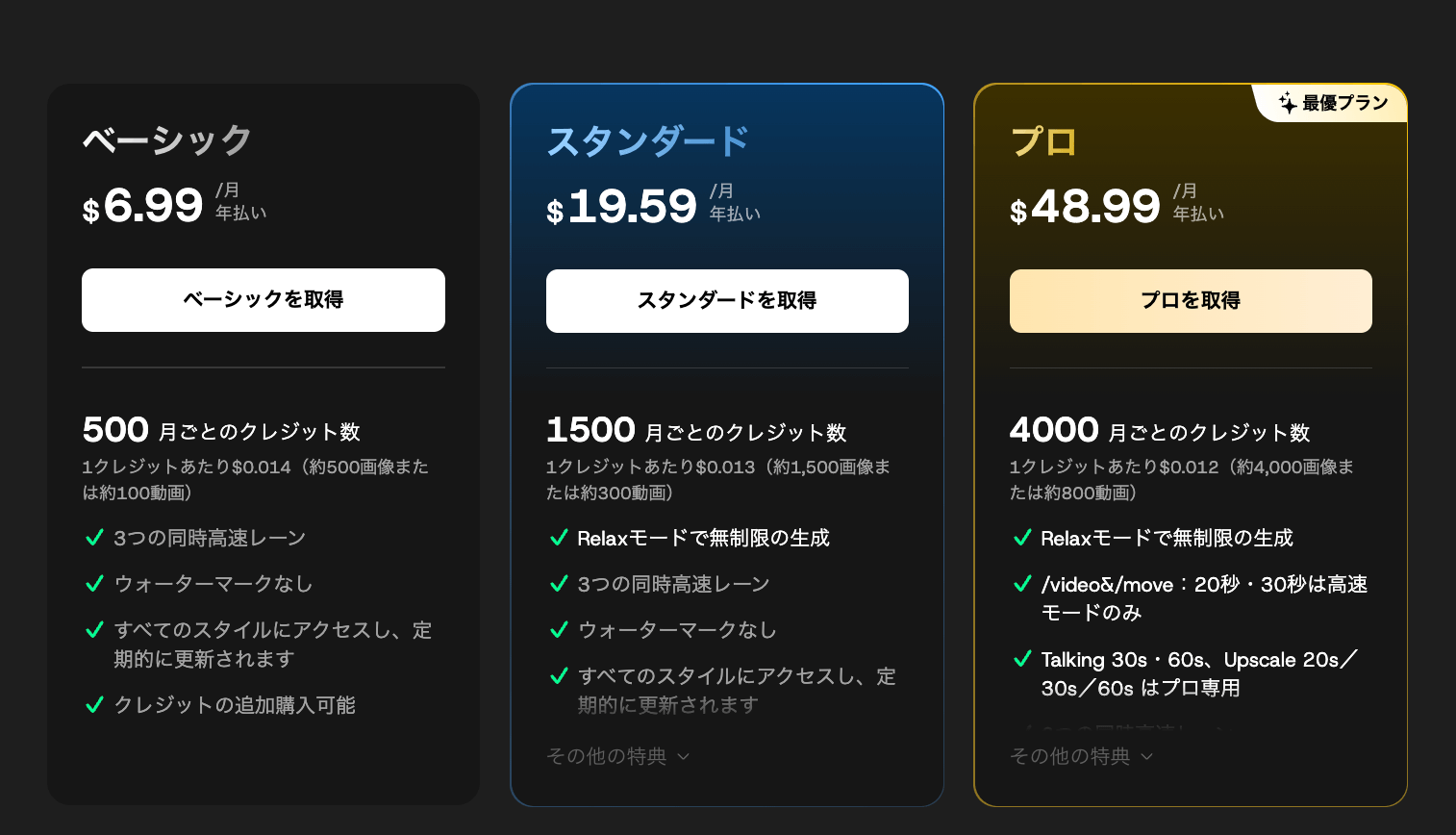Click the checkmark beside /video&/move feature in プロ
Screen dimensions: 1456x835
[1022, 584]
